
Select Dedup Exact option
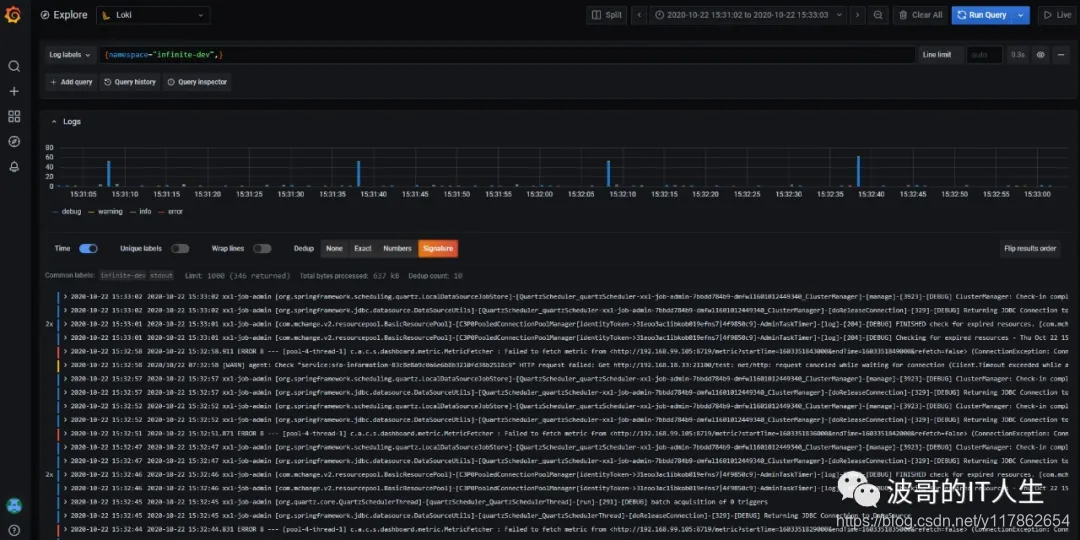pos(363,249)
